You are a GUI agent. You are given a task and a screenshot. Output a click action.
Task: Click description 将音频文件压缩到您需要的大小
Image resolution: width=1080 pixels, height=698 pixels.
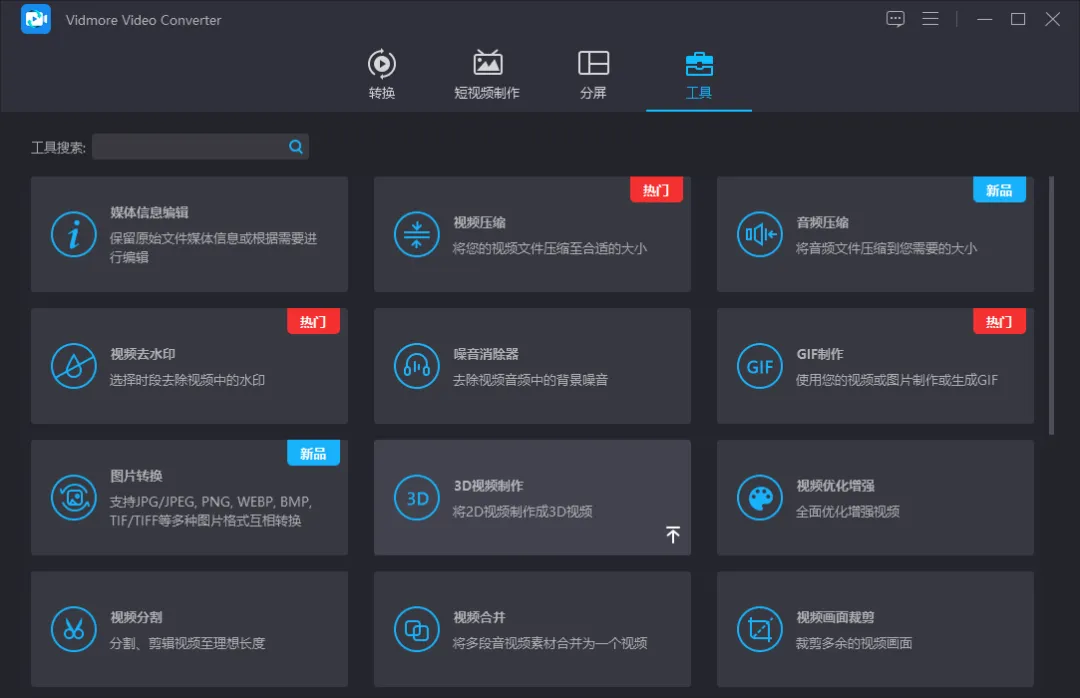[886, 248]
